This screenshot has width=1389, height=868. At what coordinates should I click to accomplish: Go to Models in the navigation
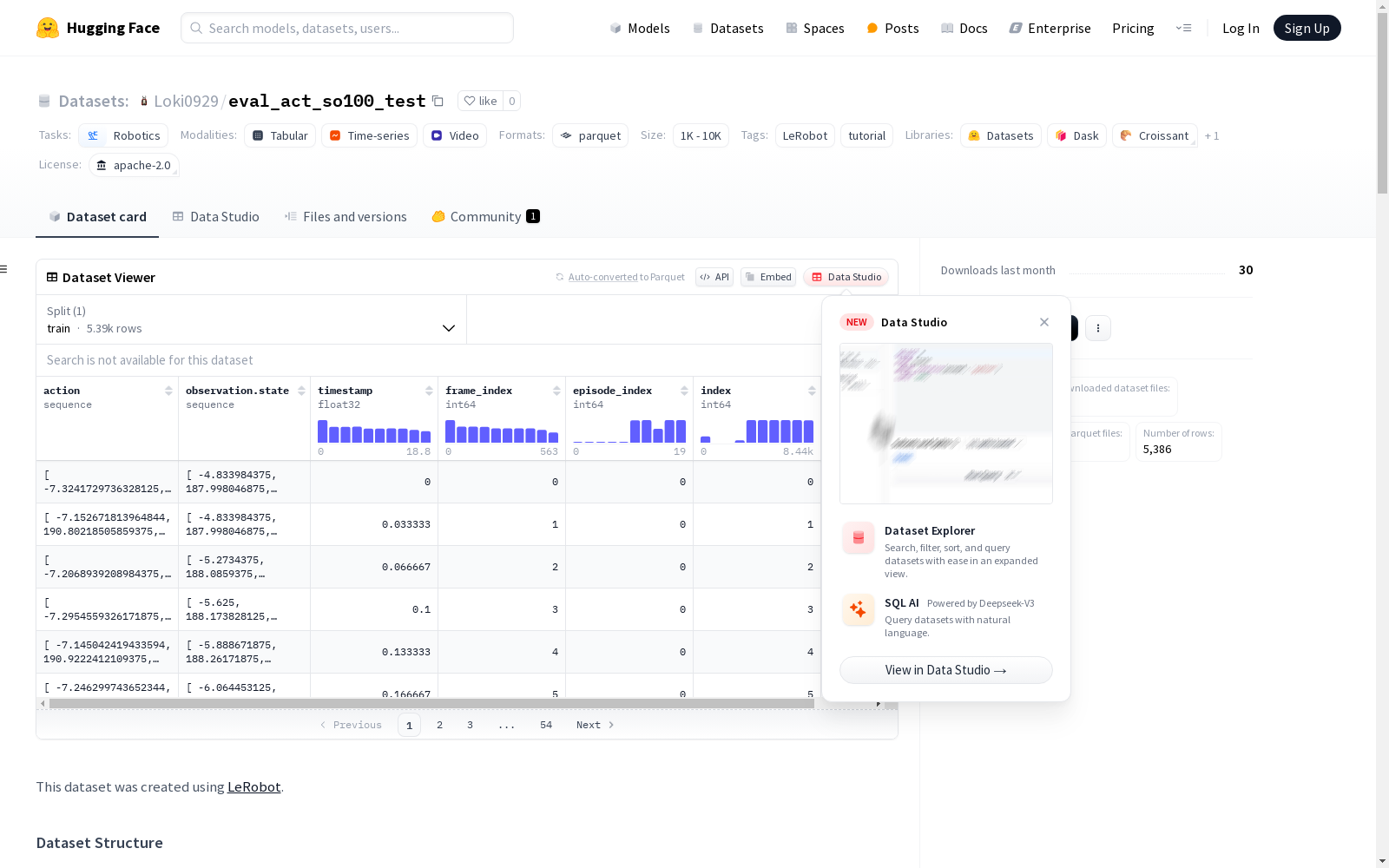coord(640,29)
